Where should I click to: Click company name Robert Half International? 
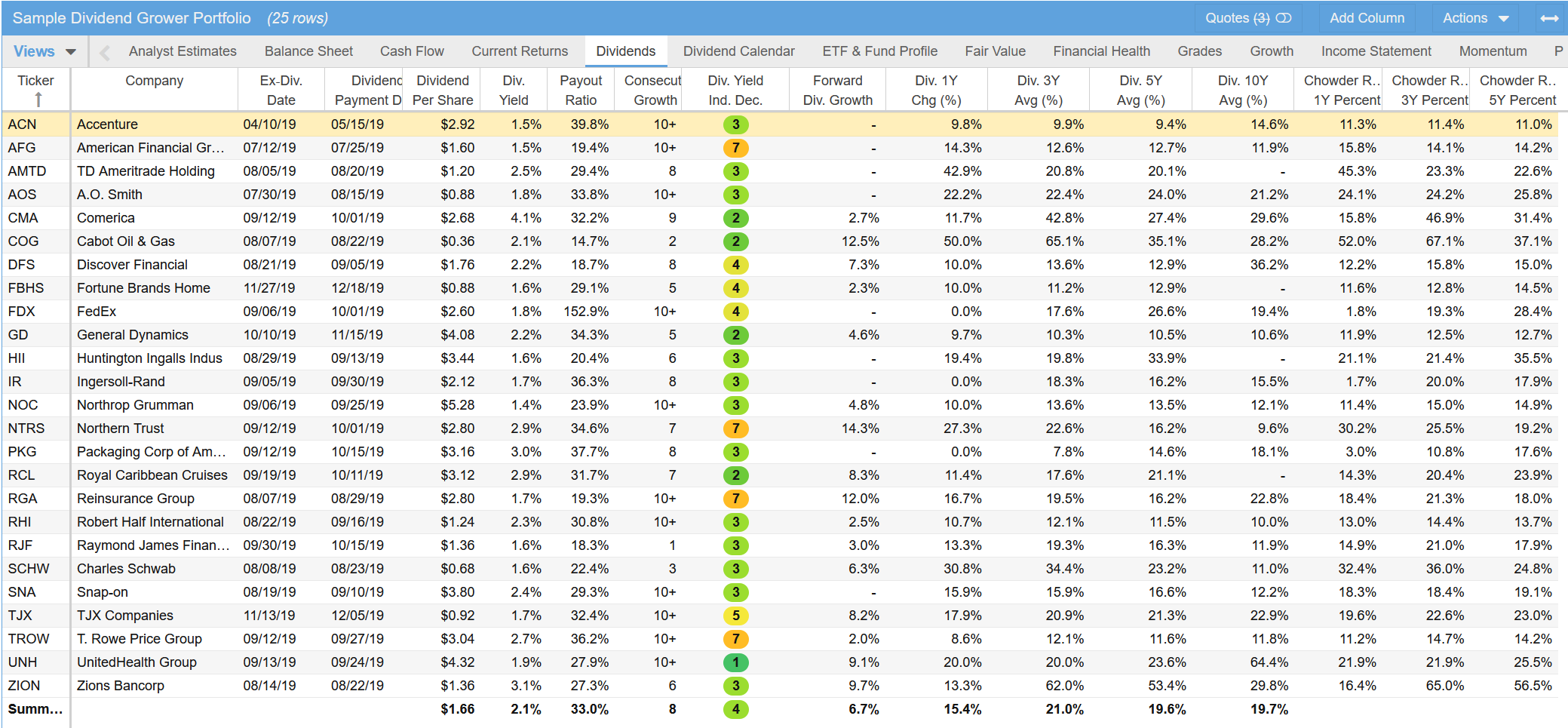tap(150, 522)
